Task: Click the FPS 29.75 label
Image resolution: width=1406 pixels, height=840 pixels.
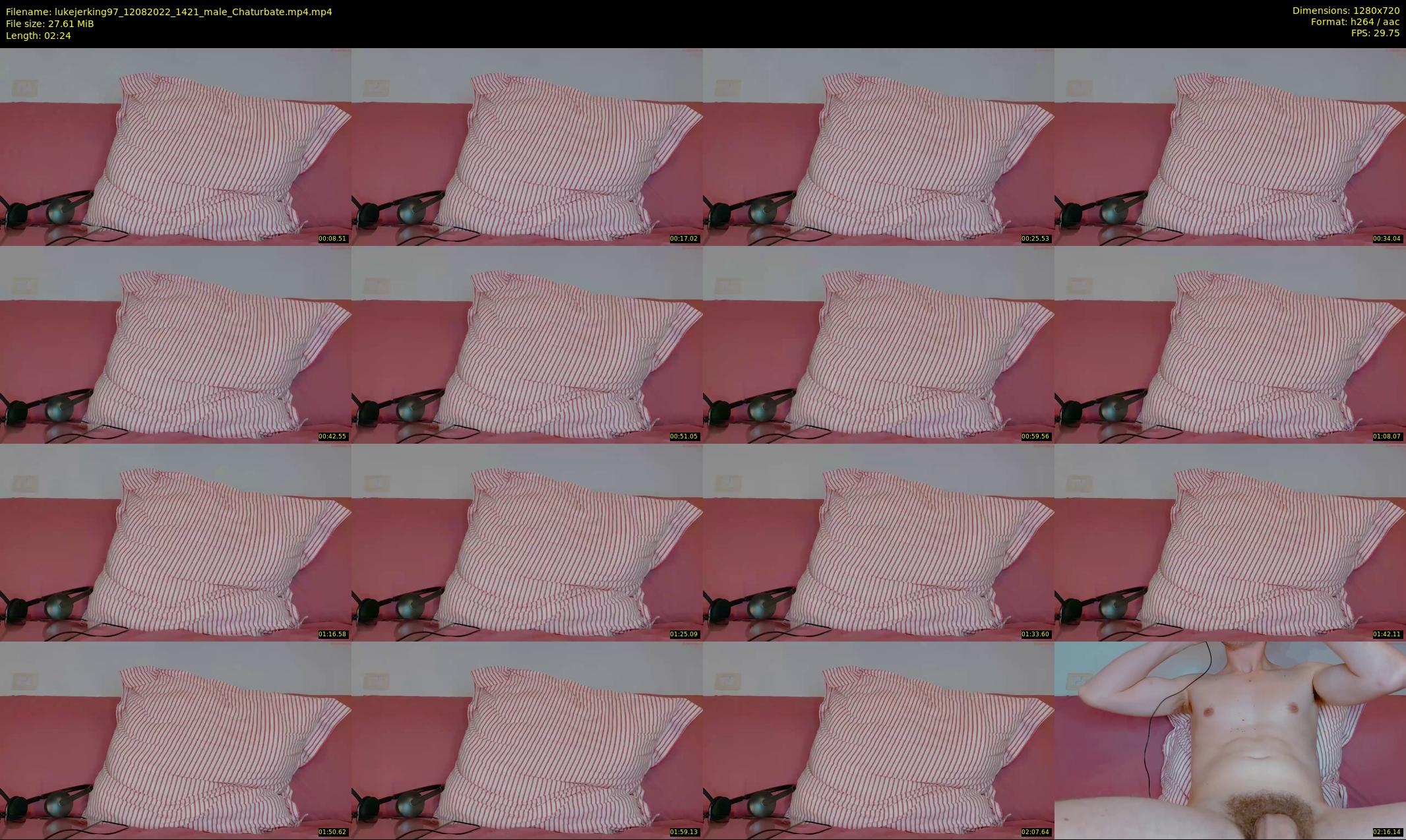Action: tap(1375, 33)
